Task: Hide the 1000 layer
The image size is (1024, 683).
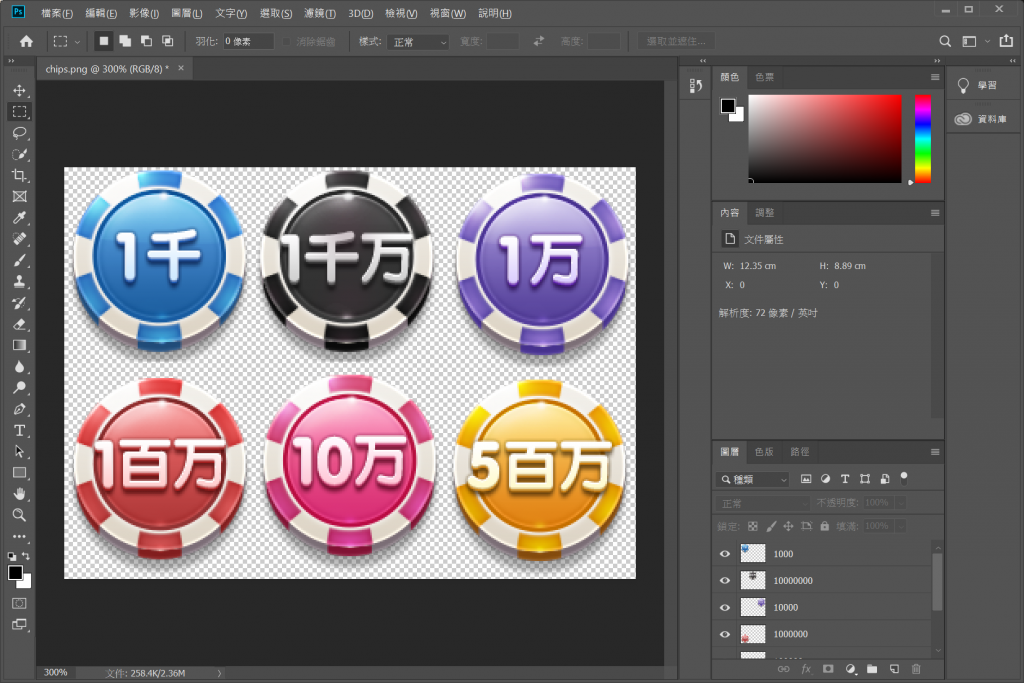Action: click(725, 554)
